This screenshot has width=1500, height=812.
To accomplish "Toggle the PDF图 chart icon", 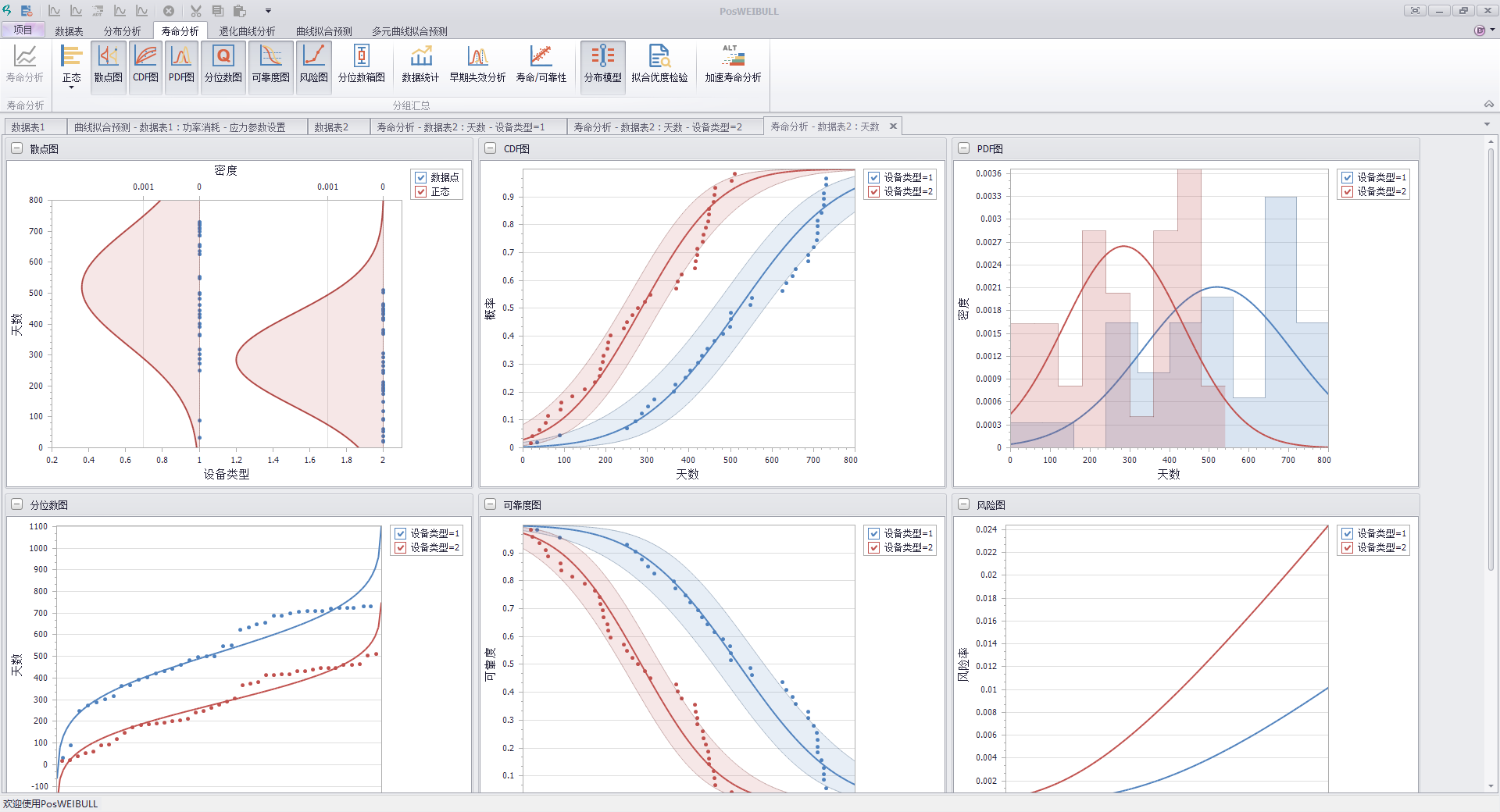I will 181,67.
